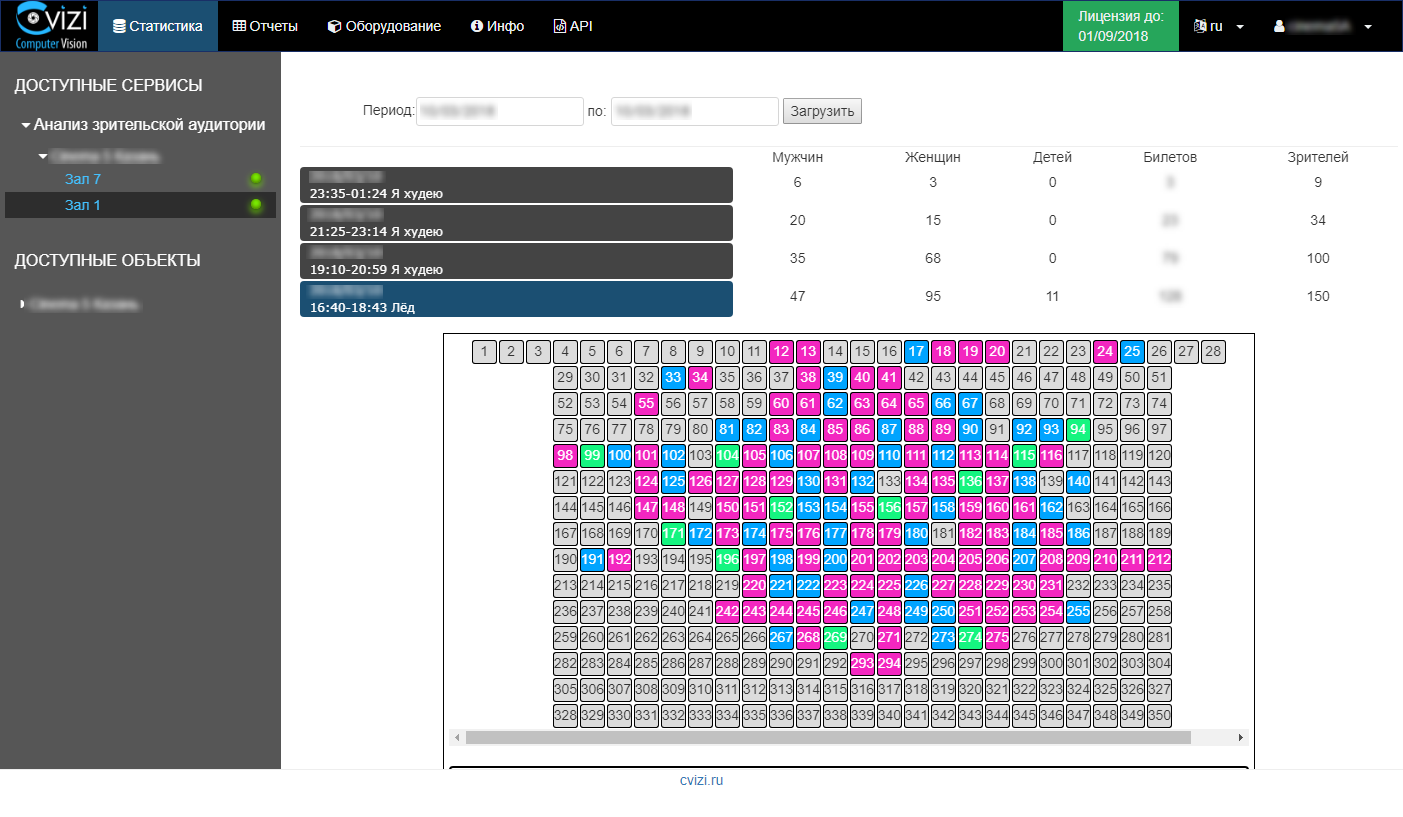Select the 21:25-23:14 Я худею session
The image size is (1403, 817).
[516, 223]
